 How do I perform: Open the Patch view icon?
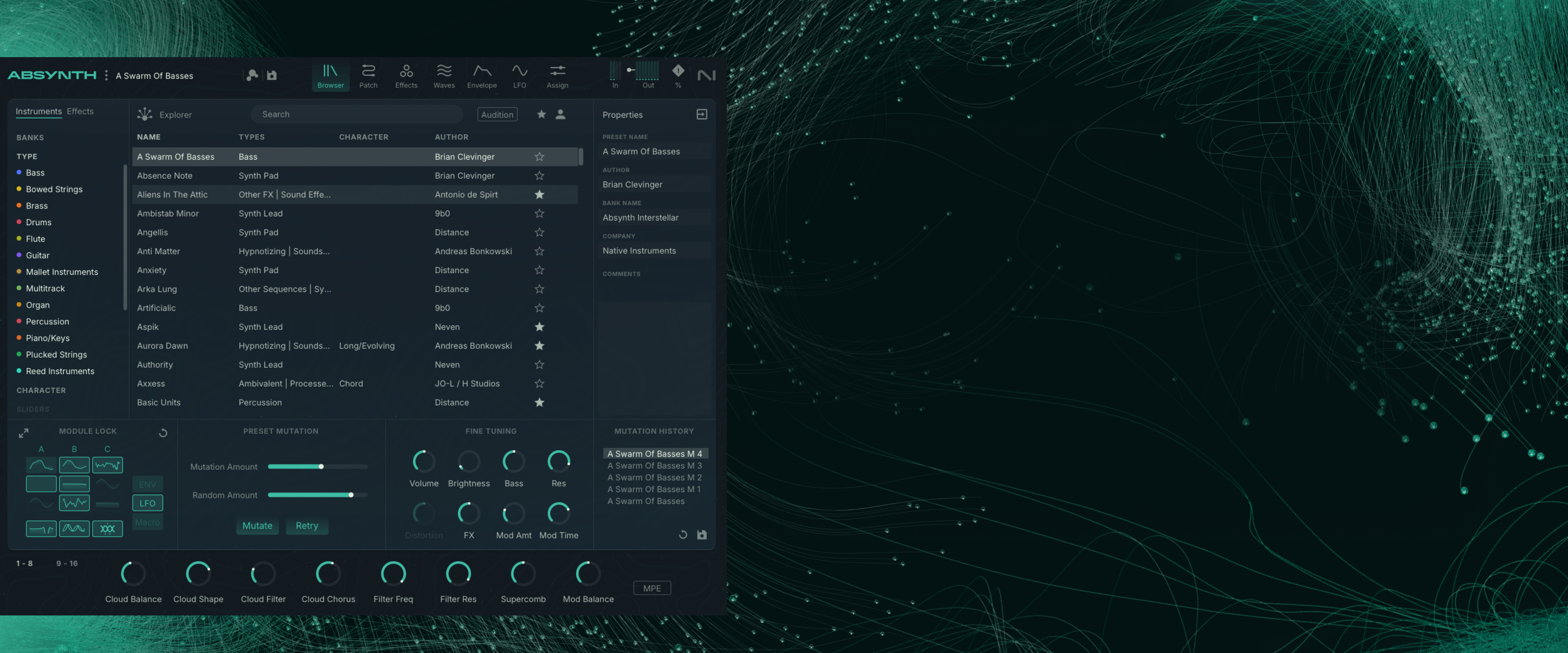(367, 76)
